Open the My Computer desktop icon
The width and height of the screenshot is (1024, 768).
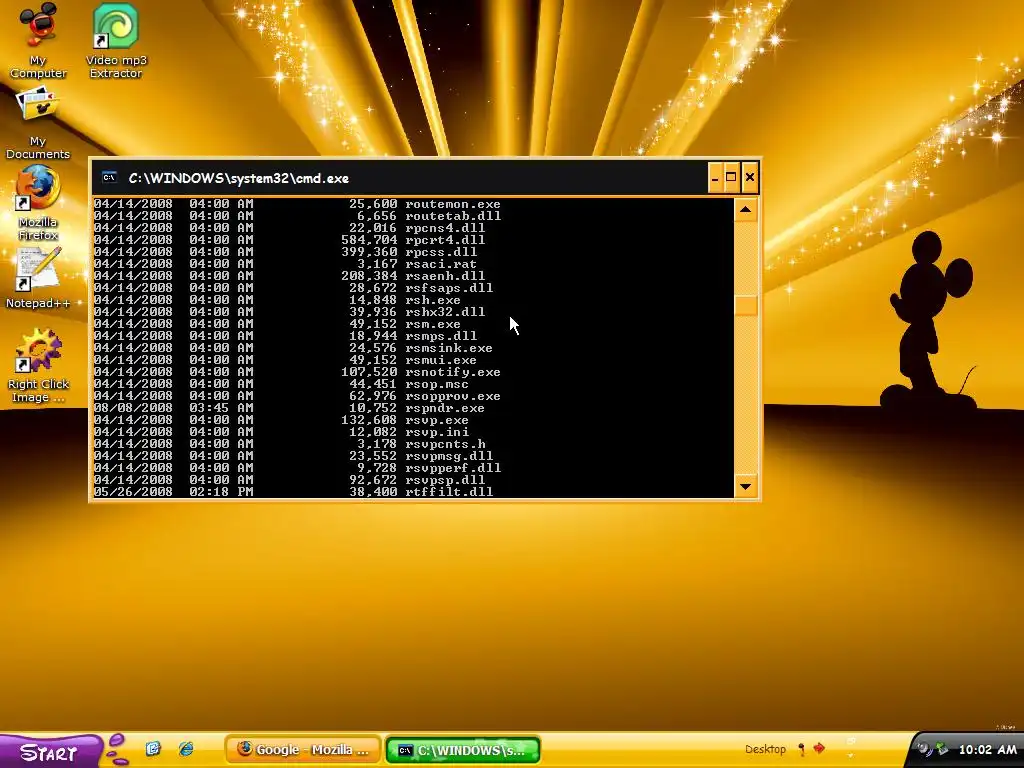pyautogui.click(x=38, y=39)
